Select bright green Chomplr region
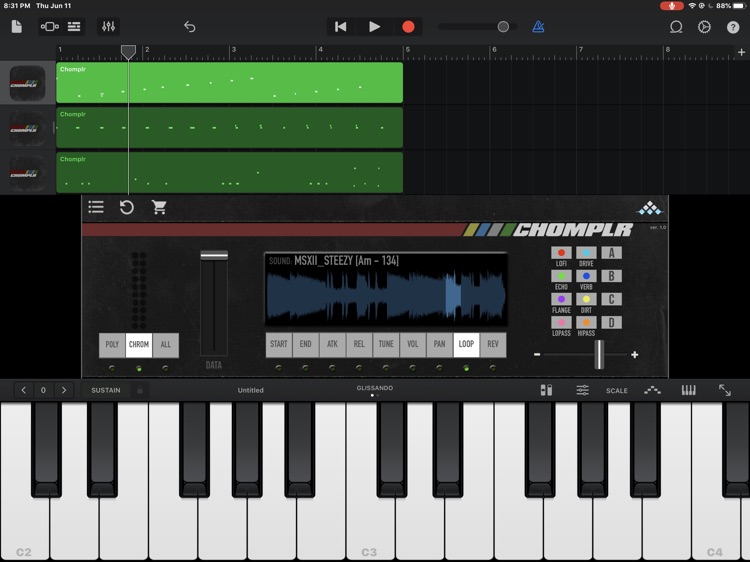 230,82
